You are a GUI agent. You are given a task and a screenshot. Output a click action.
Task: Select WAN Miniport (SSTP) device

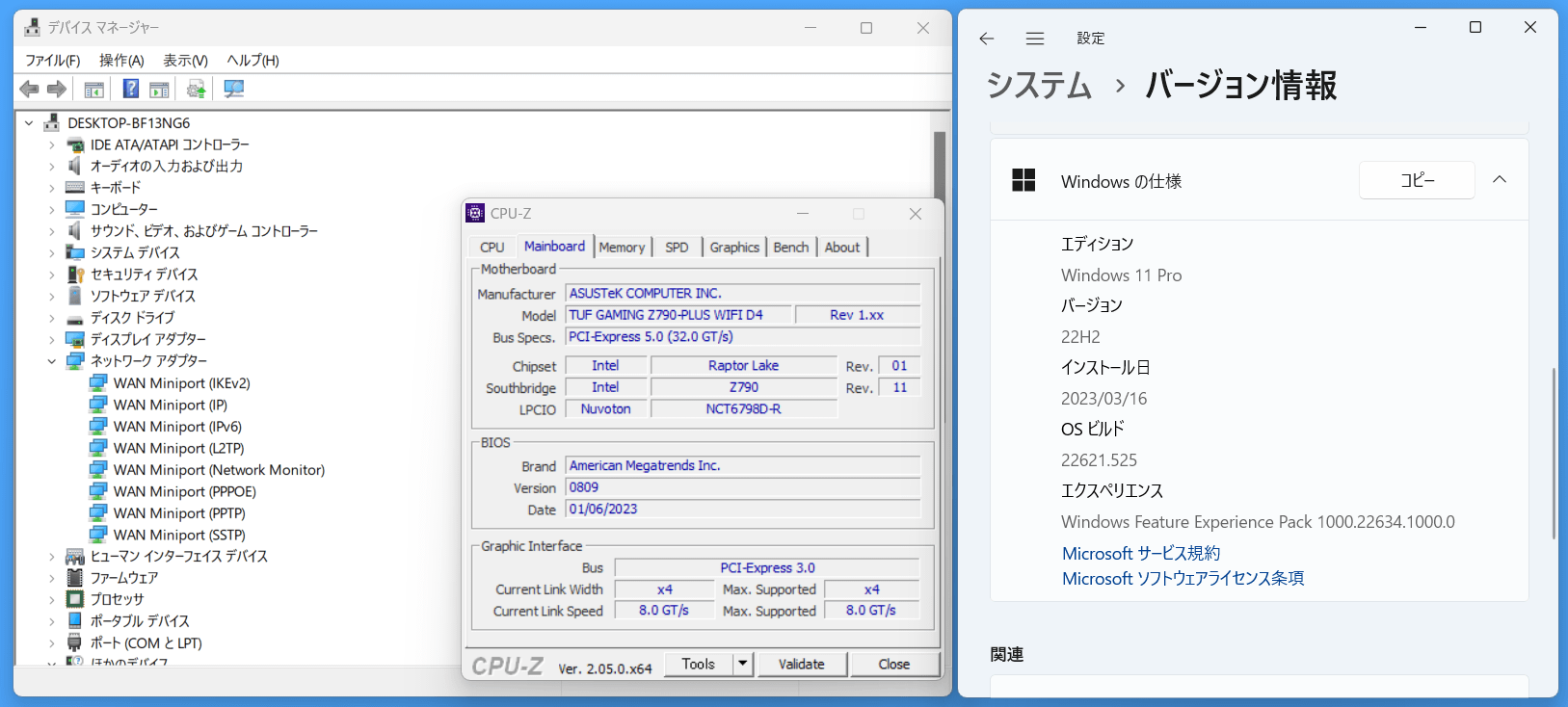click(179, 535)
